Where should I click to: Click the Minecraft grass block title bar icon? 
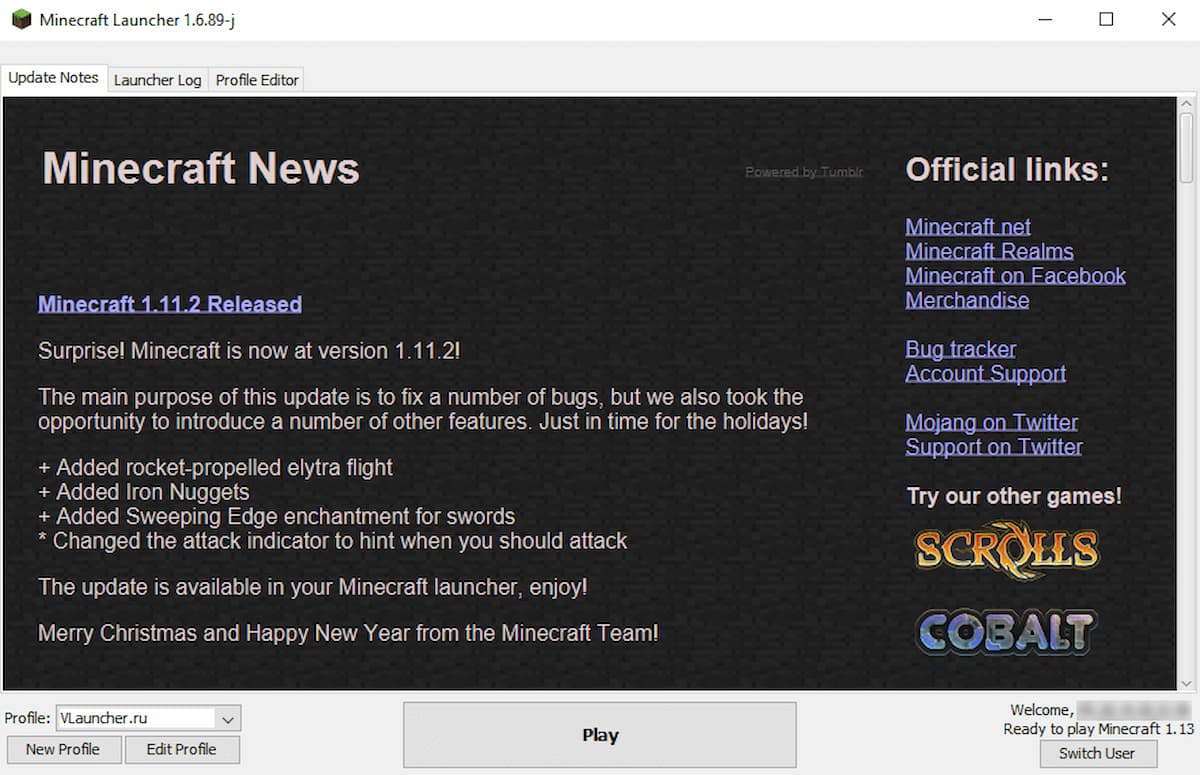click(20, 19)
